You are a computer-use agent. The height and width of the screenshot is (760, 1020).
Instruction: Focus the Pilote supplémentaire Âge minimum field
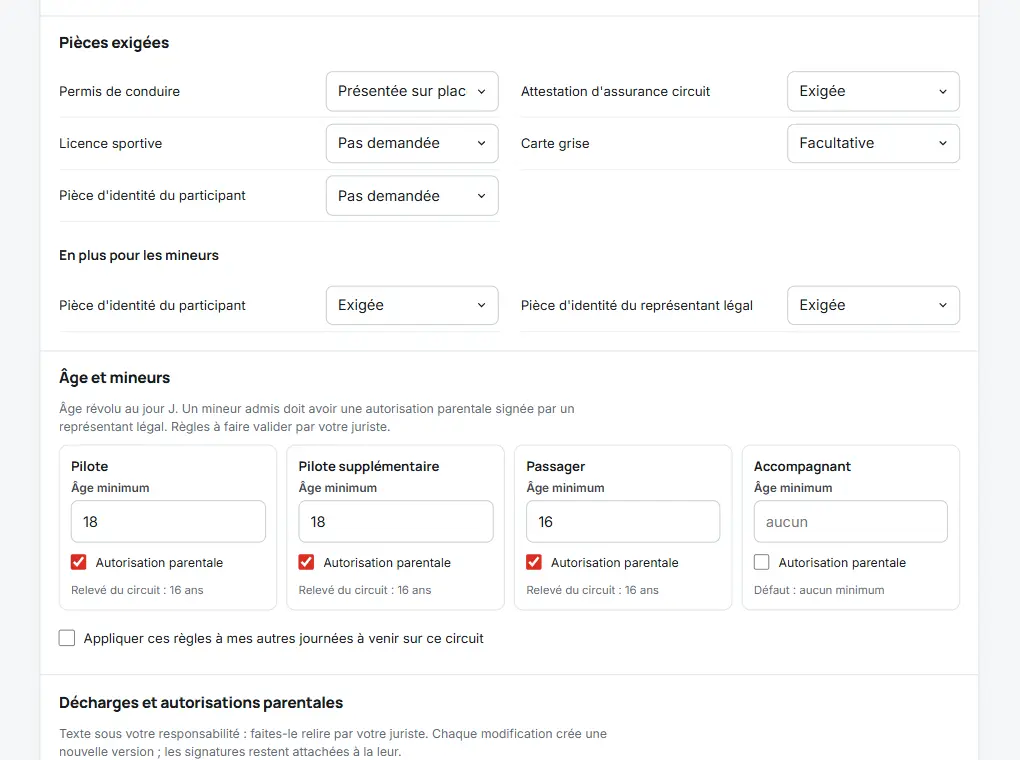[396, 521]
